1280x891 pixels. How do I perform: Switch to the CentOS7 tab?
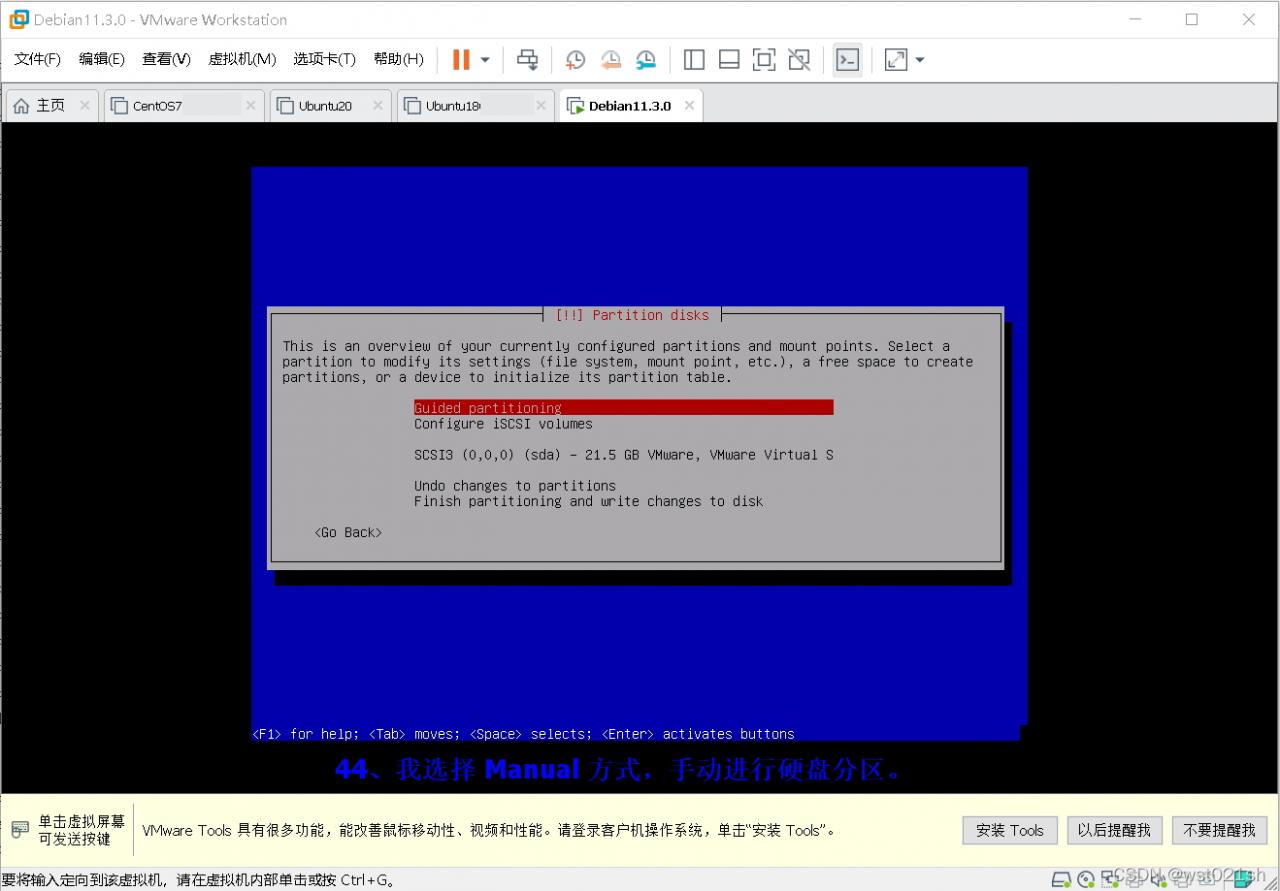click(184, 105)
